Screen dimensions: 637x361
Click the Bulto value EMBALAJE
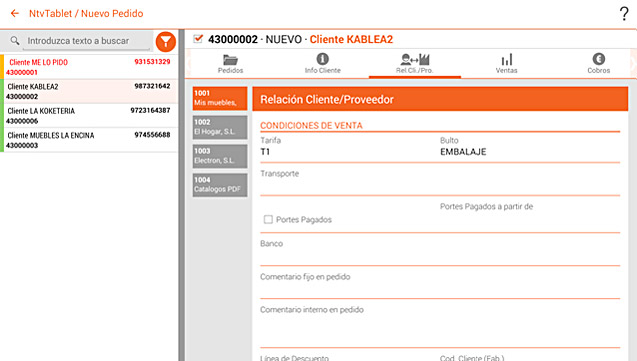(463, 152)
